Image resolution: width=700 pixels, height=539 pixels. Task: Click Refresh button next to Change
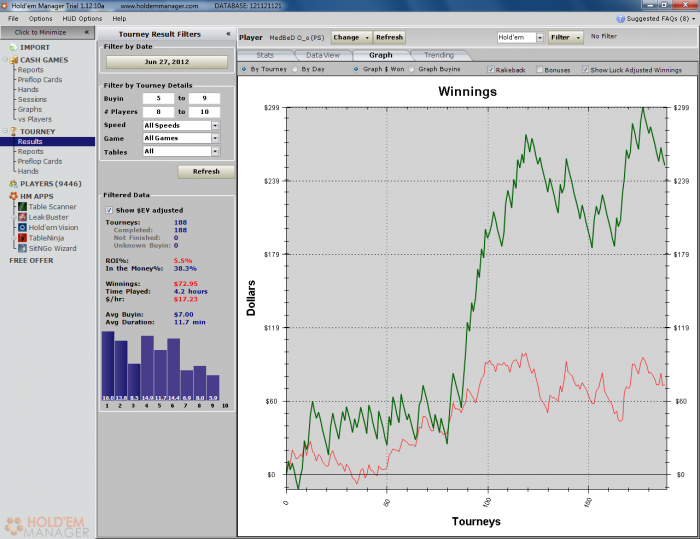pos(389,38)
